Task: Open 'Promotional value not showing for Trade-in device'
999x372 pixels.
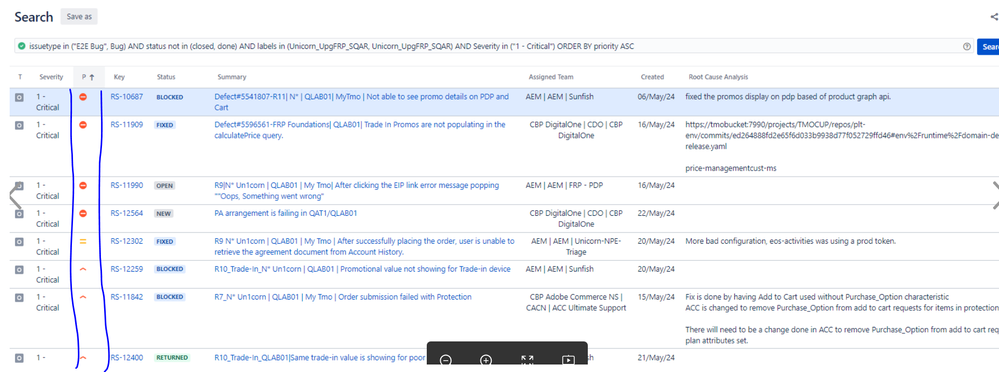Action: click(x=363, y=269)
